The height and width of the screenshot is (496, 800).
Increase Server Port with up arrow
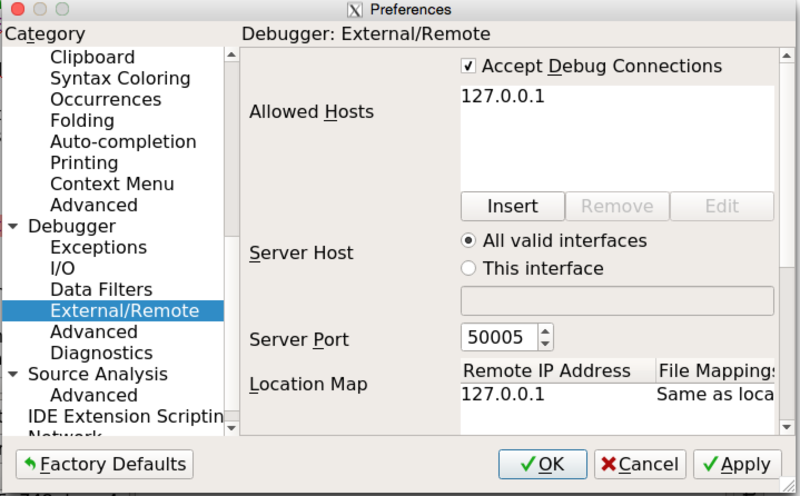[x=545, y=330]
